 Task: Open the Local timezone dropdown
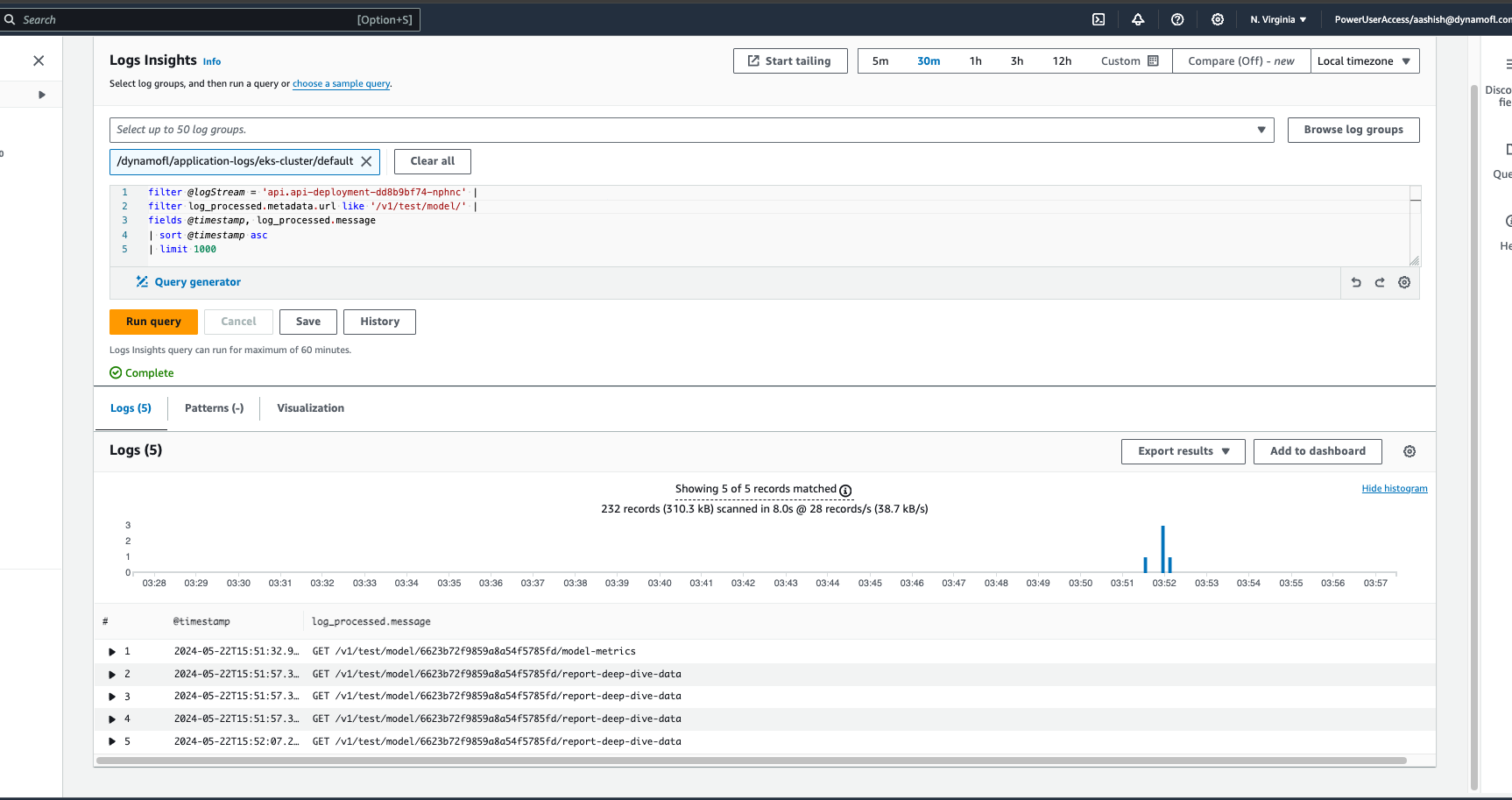pos(1365,60)
